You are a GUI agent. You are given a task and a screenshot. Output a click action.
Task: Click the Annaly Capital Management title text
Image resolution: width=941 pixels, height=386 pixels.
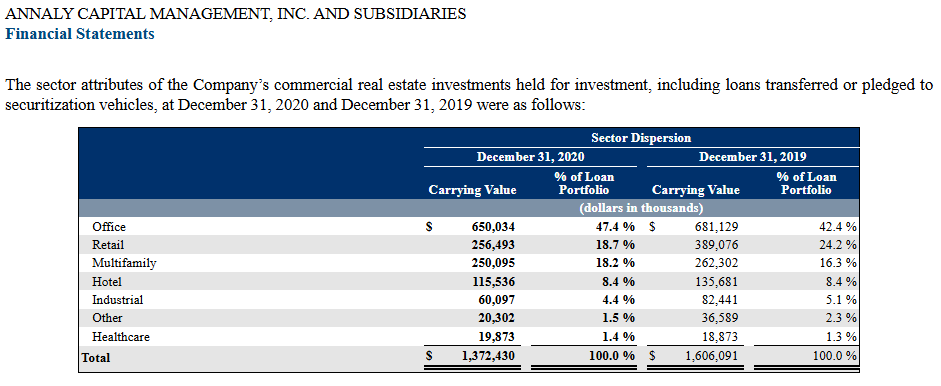235,14
